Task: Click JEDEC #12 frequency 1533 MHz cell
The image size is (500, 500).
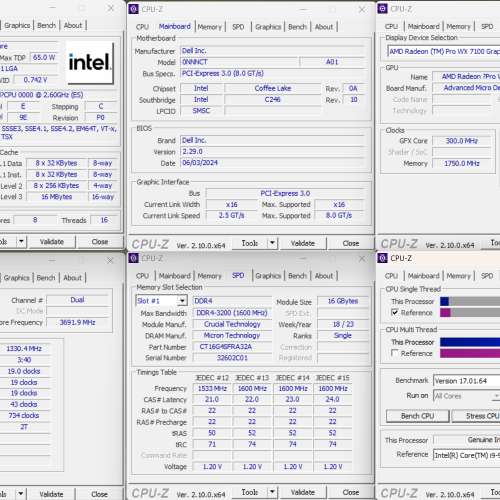Action: tap(212, 388)
